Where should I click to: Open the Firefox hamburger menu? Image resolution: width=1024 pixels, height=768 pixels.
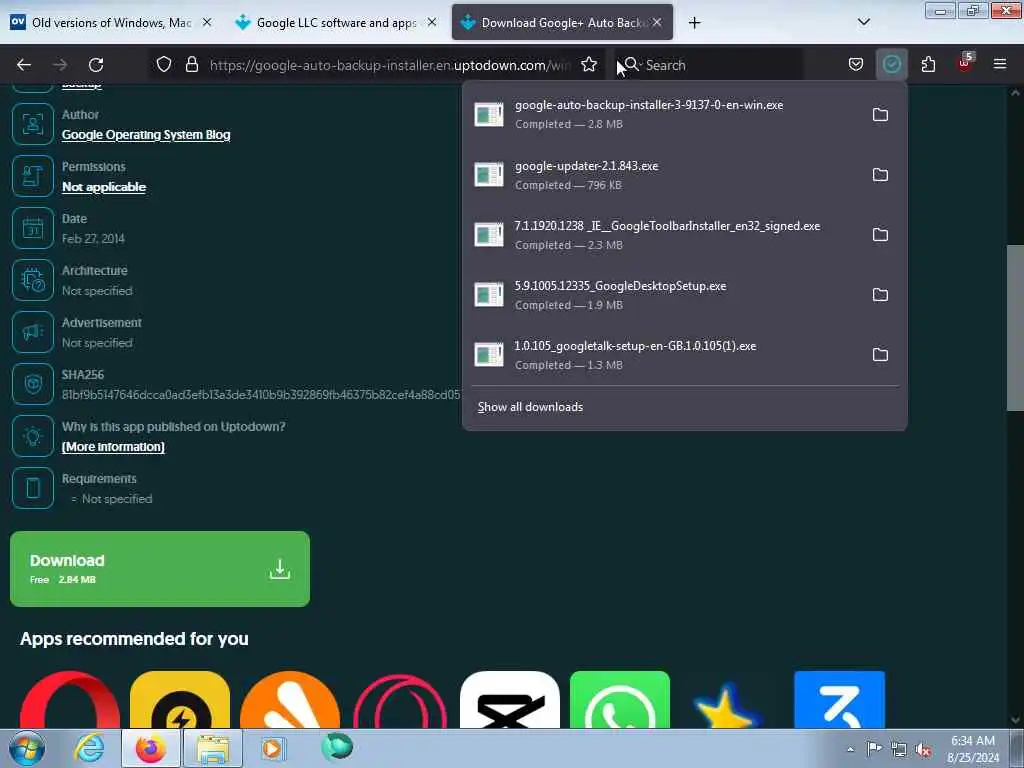pos(999,65)
